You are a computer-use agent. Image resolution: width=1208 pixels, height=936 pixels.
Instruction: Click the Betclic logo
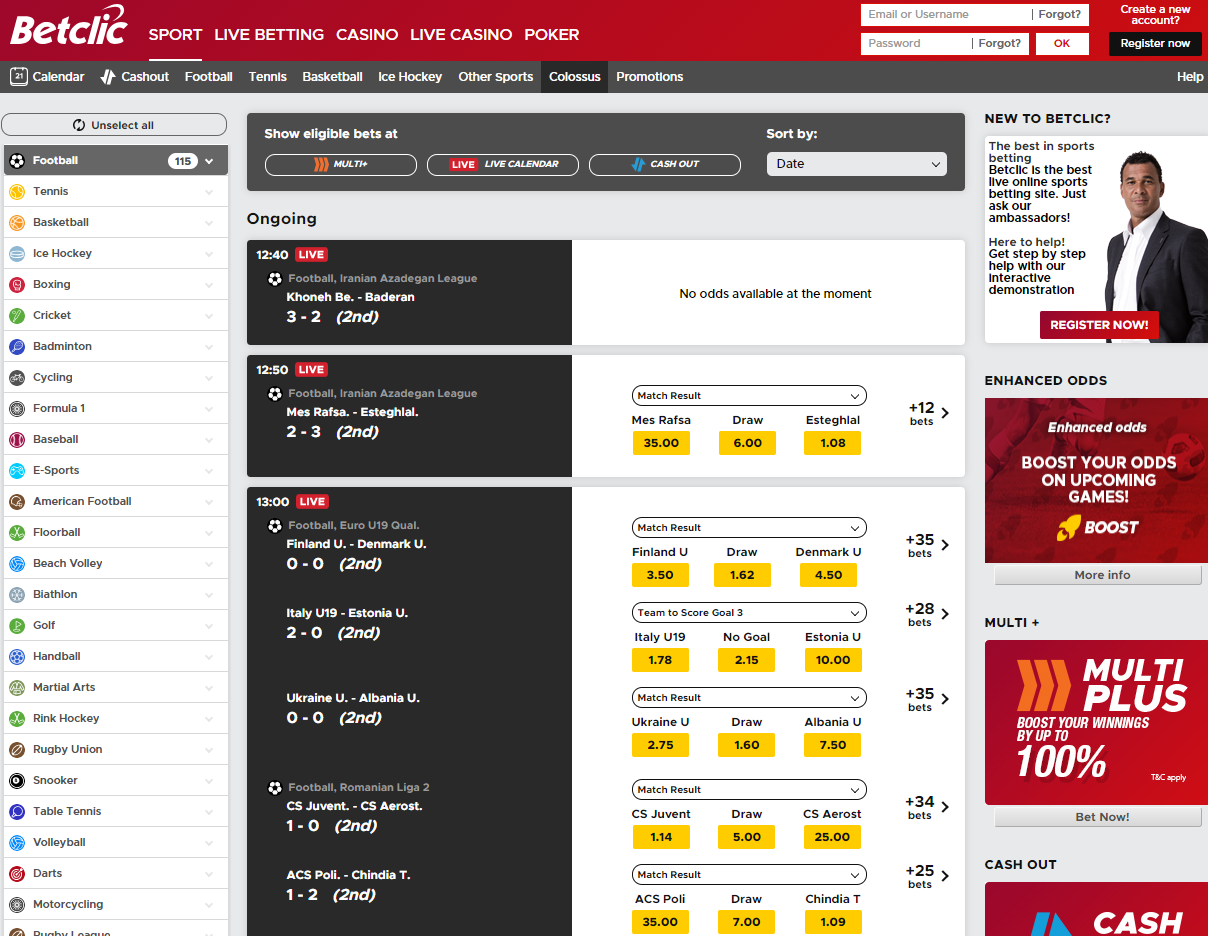click(68, 26)
